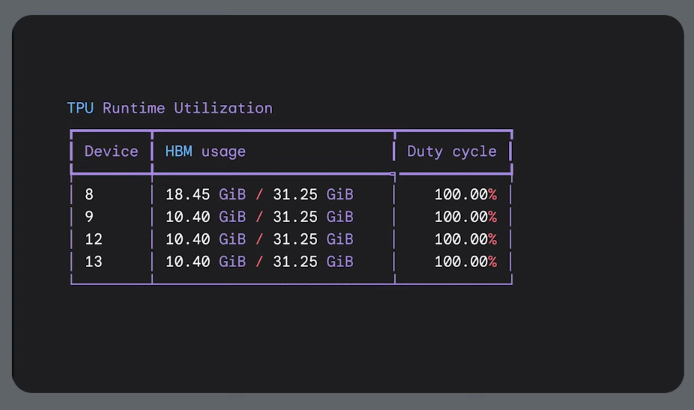Select 31.25 GiB total in device 9 row
694x410 pixels.
pyautogui.click(x=313, y=217)
